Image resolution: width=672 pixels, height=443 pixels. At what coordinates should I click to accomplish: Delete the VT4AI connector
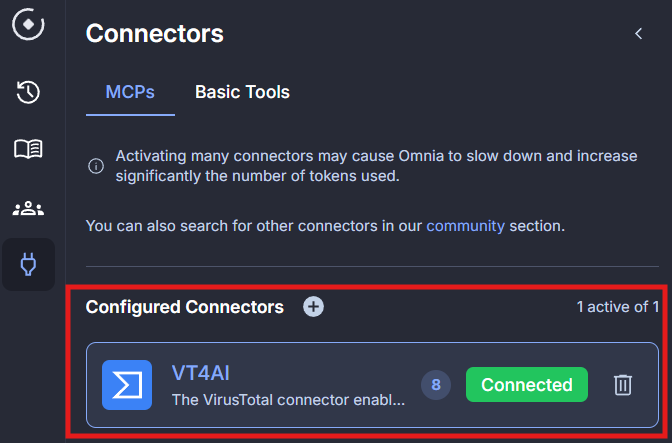[x=623, y=385]
